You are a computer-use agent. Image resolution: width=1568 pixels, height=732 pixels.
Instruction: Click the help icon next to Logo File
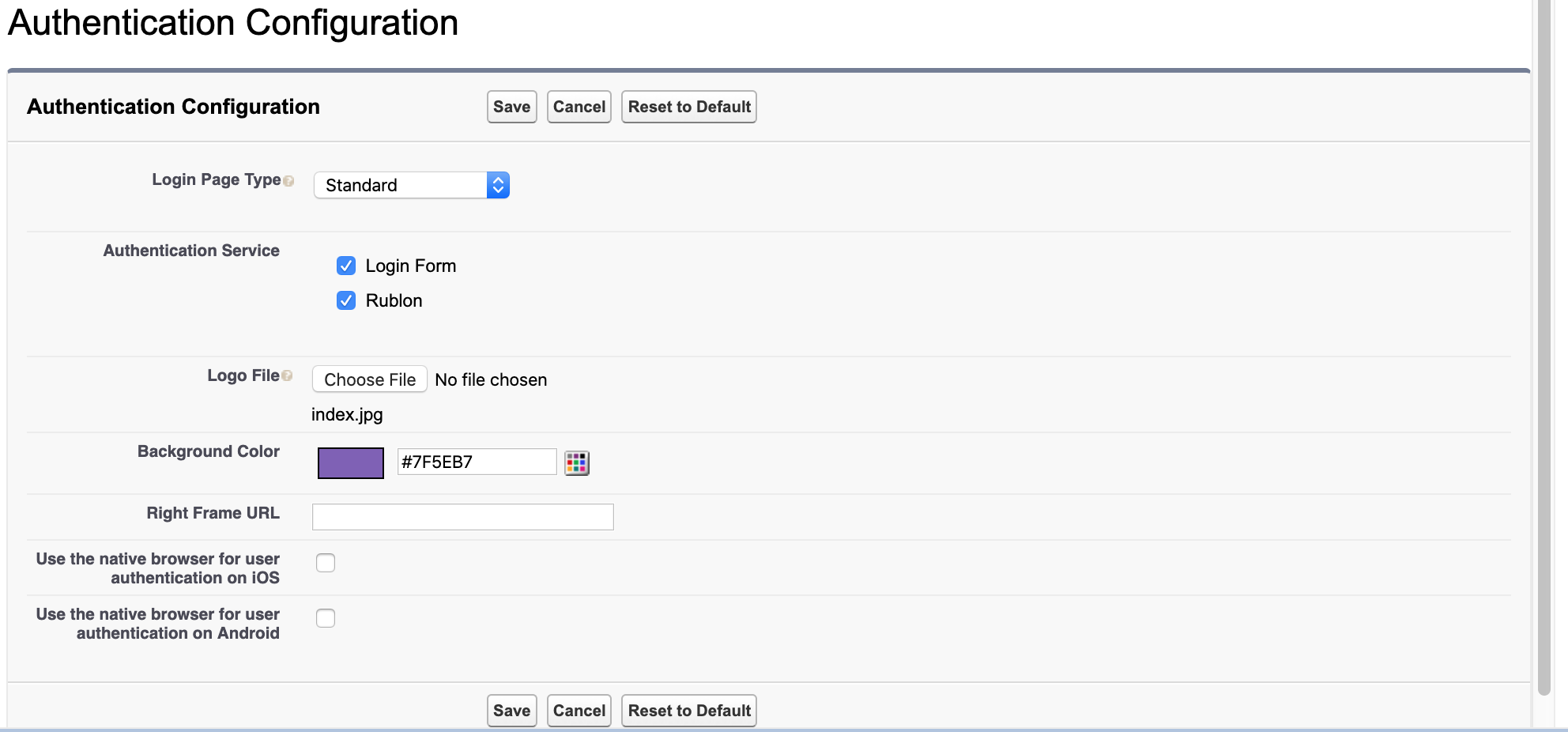coord(287,376)
